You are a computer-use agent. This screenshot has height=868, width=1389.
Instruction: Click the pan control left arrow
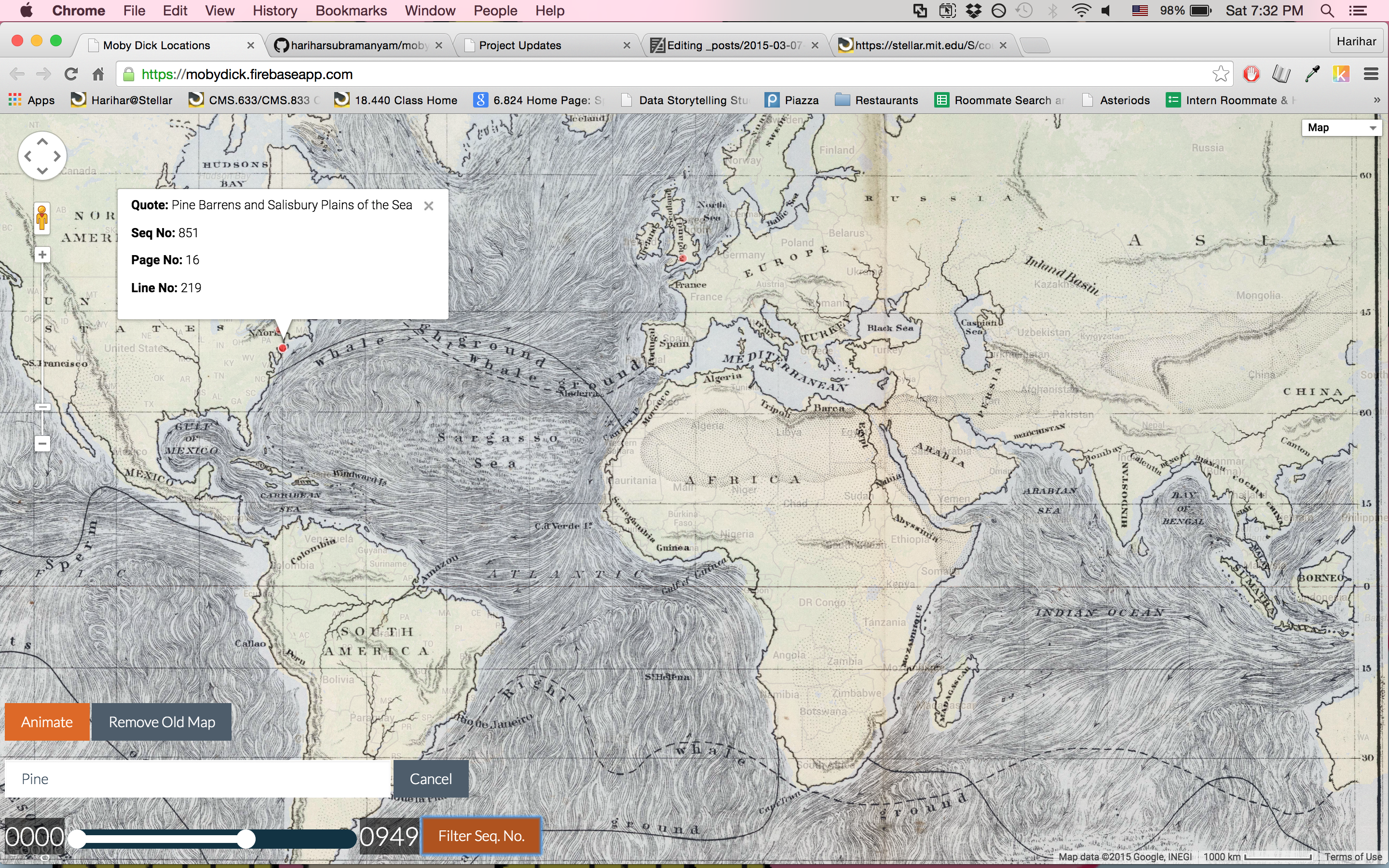pos(27,156)
